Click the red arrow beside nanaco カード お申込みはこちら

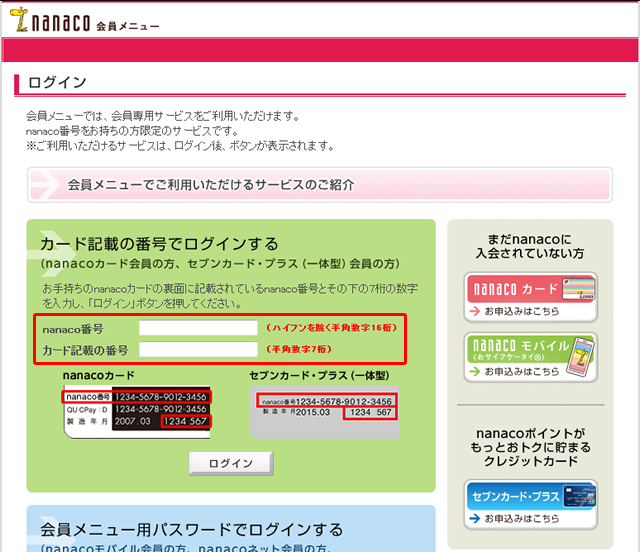pyautogui.click(x=475, y=312)
